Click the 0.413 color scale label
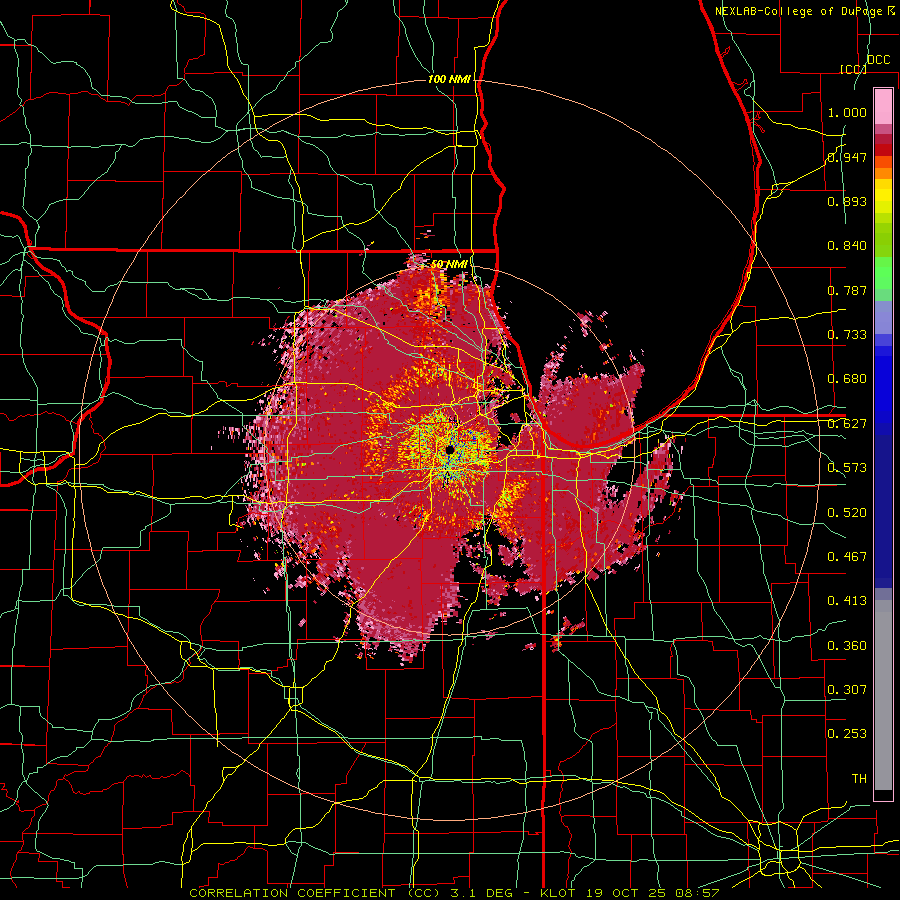Viewport: 900px width, 900px height. [x=847, y=601]
